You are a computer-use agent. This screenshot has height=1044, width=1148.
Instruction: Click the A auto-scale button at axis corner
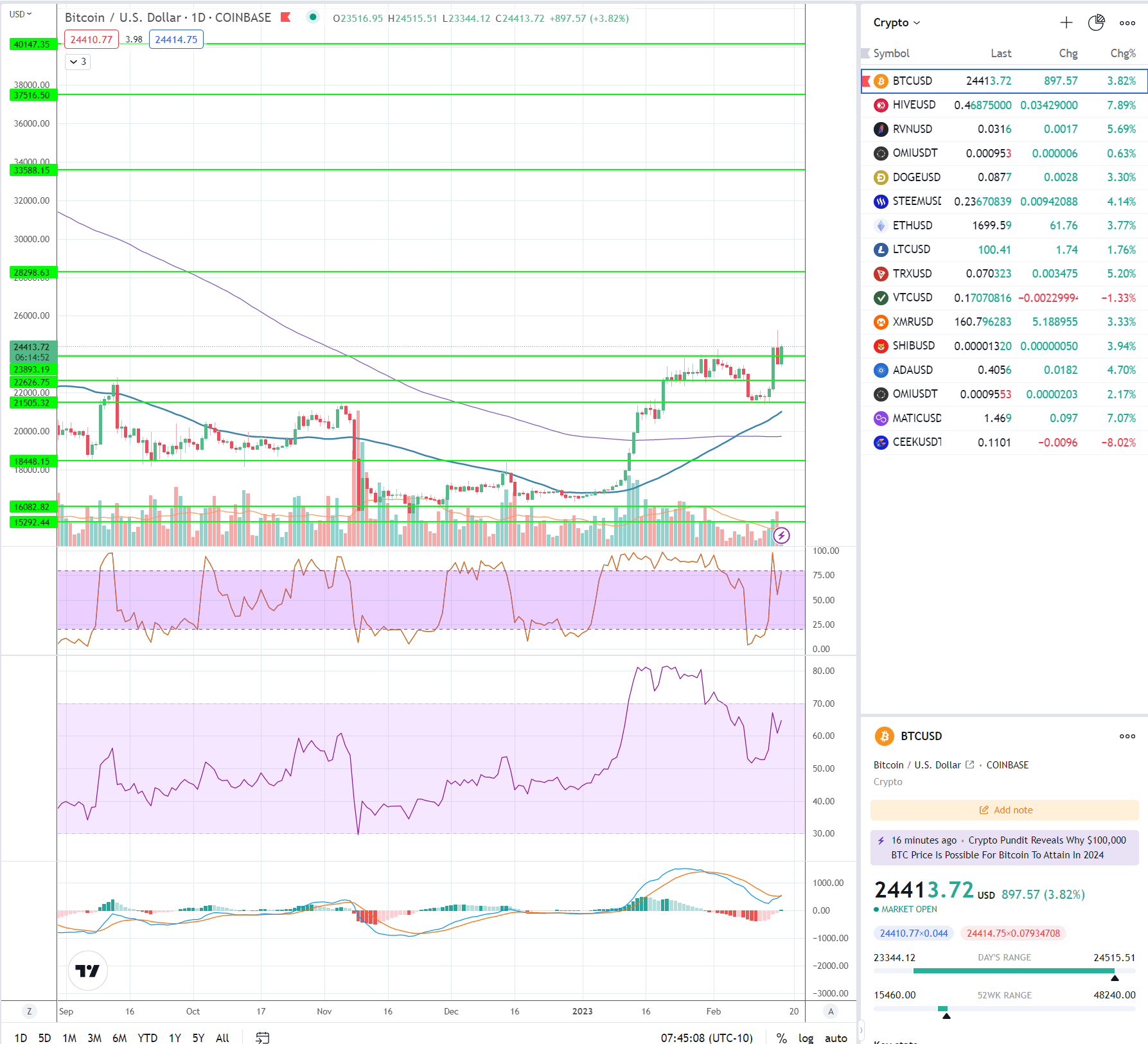point(831,1011)
